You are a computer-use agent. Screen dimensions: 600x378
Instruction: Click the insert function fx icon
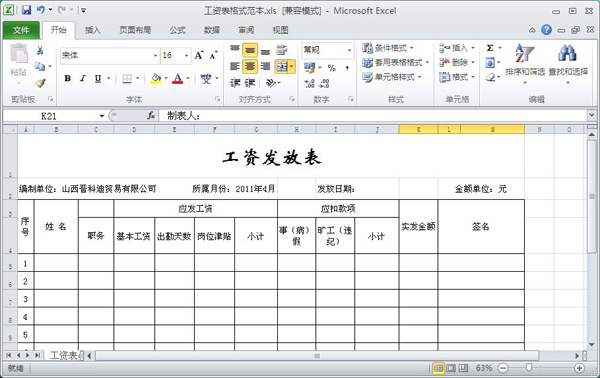point(151,115)
